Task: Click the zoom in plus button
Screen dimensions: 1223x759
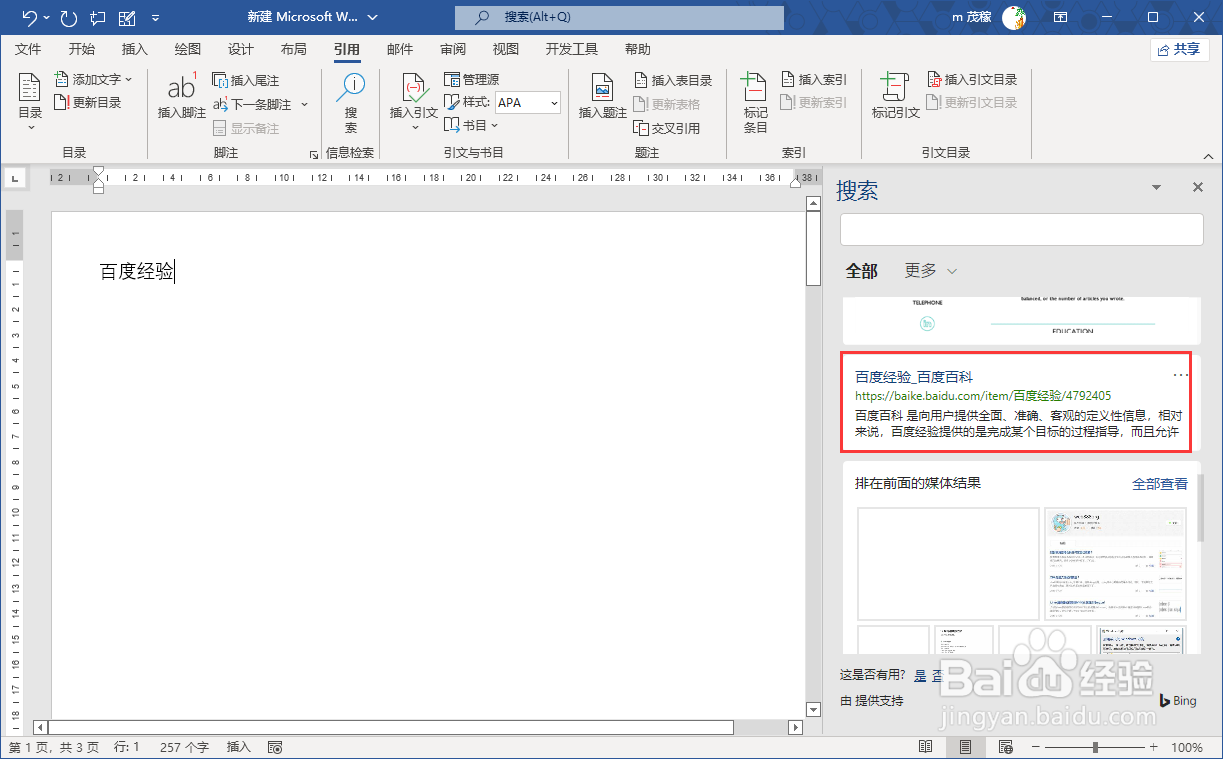Action: pyautogui.click(x=1154, y=747)
